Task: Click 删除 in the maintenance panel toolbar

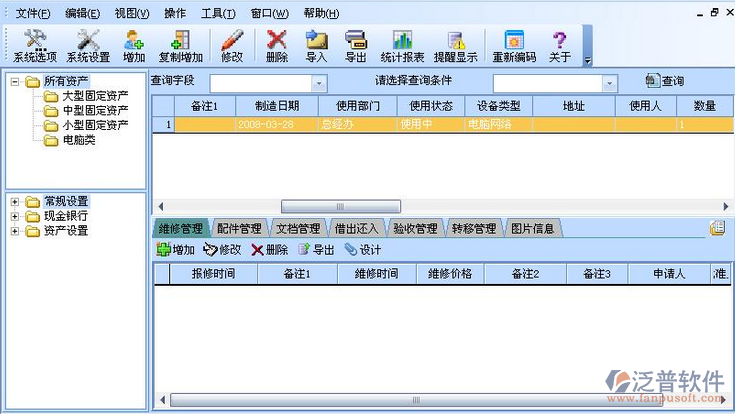Action: coord(270,249)
